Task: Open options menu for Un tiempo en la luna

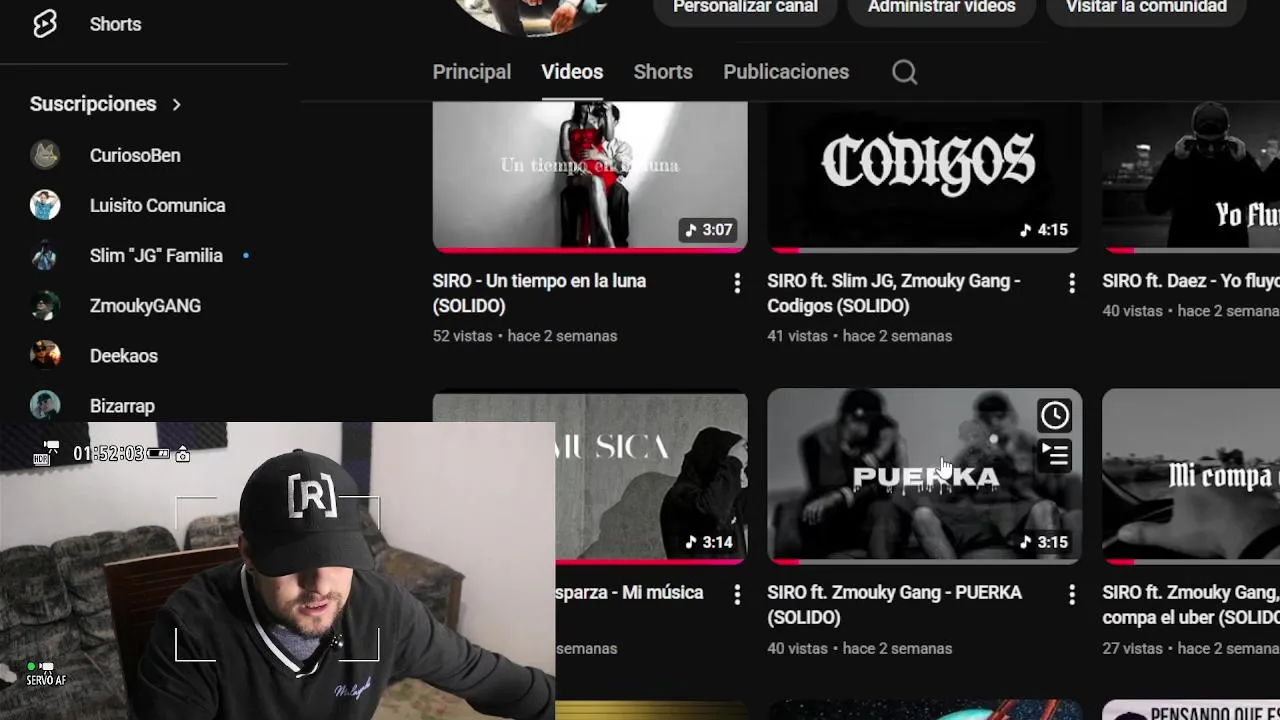Action: click(x=737, y=284)
